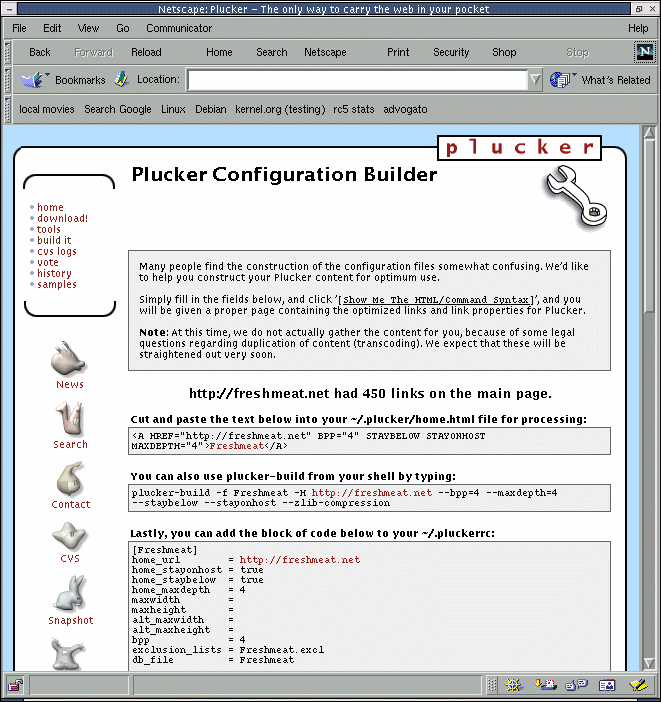
Task: Open the Bookmarks icon menu
Action: click(34, 80)
